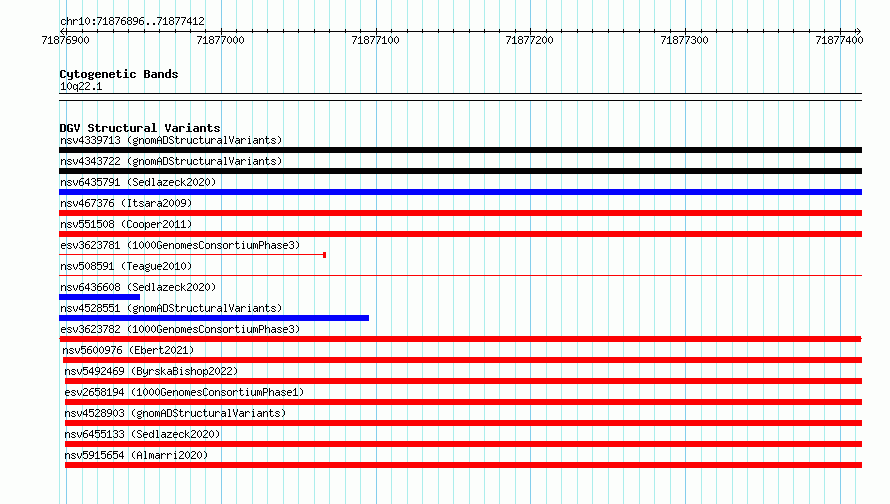Open nsv4528551 gnomADStructuralVariants label

(171, 308)
